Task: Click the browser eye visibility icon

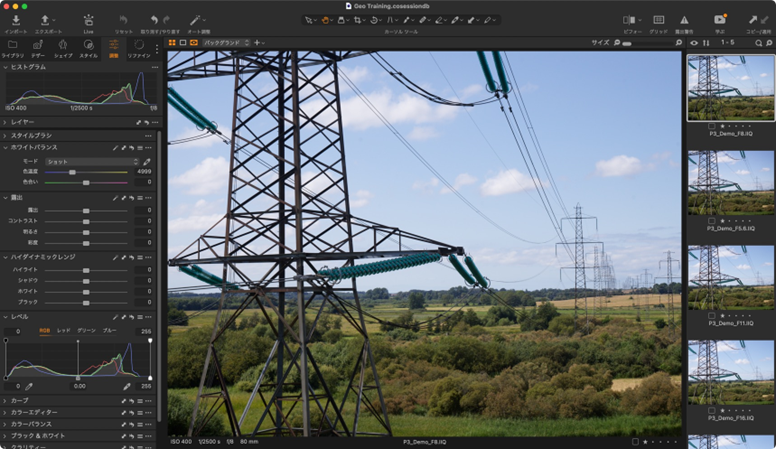Action: tap(694, 43)
